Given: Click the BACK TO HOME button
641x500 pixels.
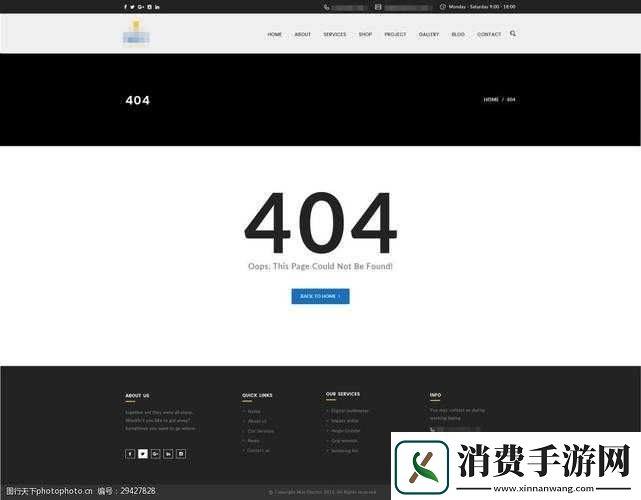Looking at the screenshot, I should (320, 296).
